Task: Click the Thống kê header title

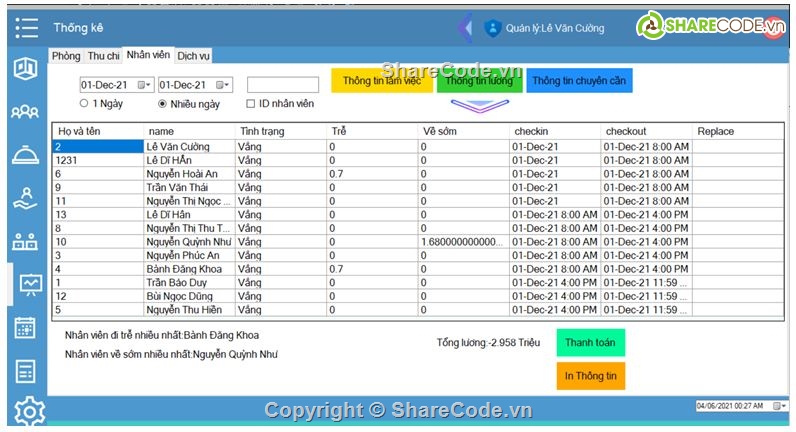Action: click(x=78, y=28)
